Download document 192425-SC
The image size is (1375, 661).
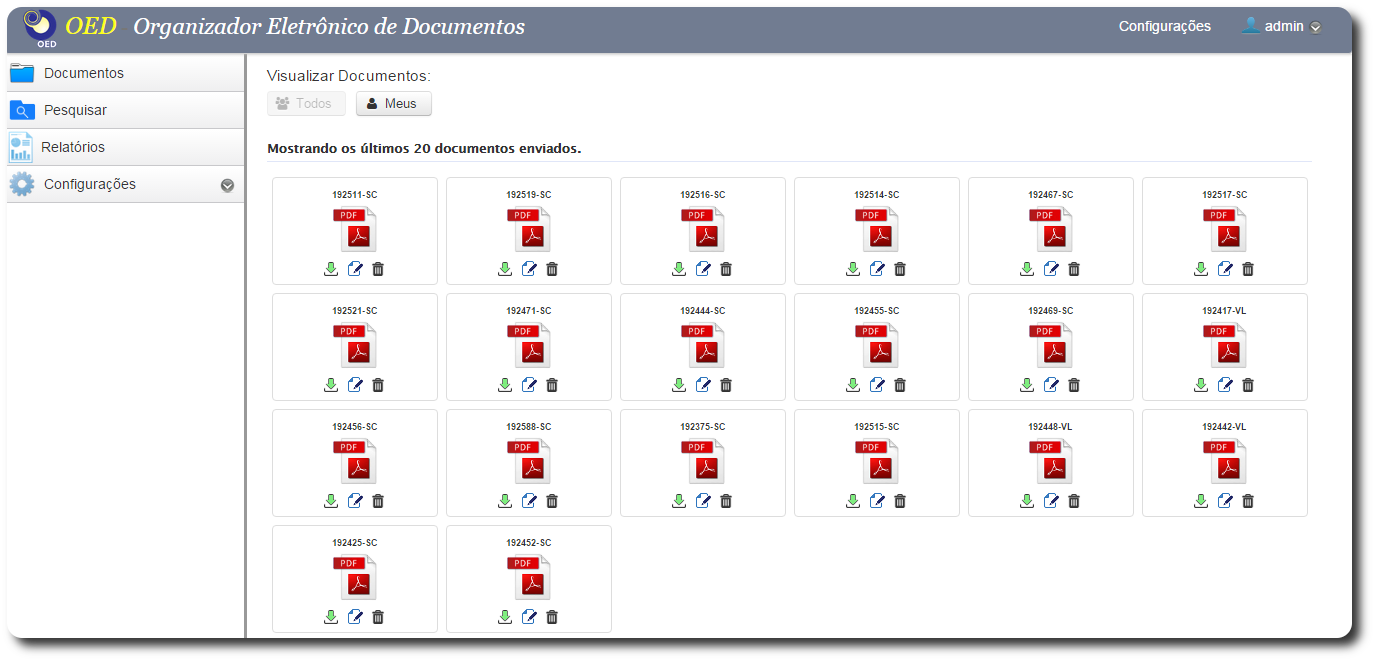pyautogui.click(x=331, y=617)
